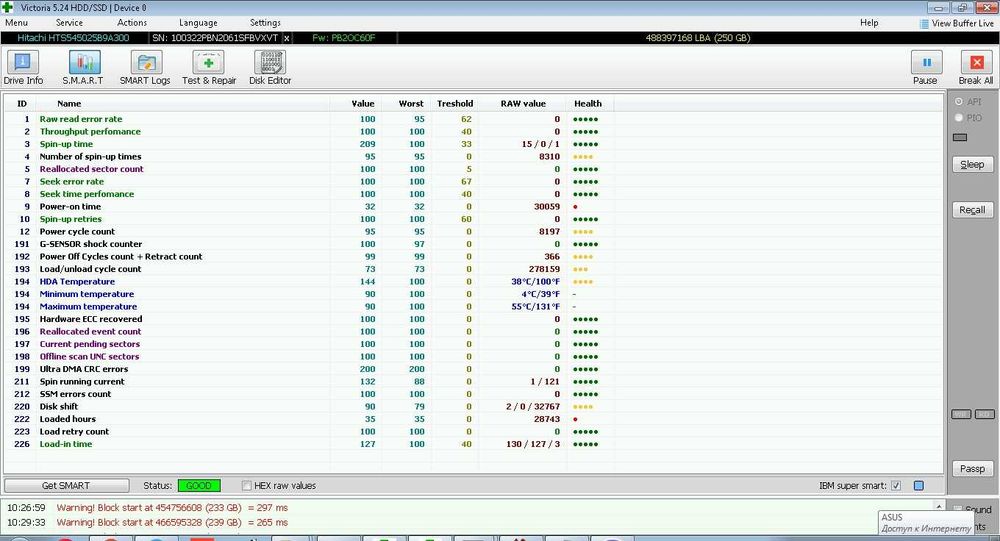Launch the Disk Editor
Image resolution: width=1000 pixels, height=541 pixels.
click(270, 68)
